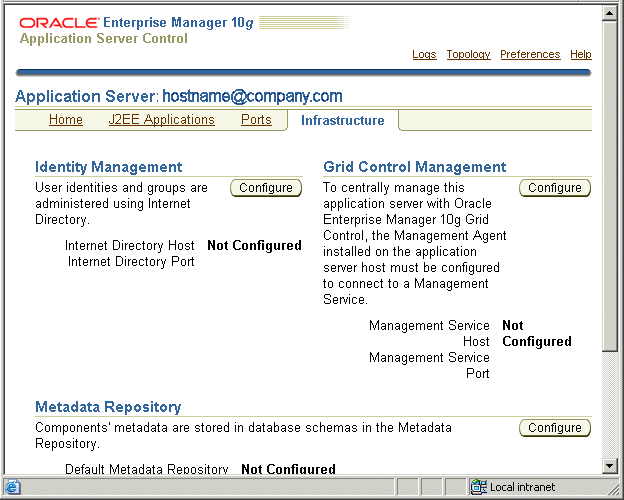Click the Internet Directory Port label
Screen dimensions: 624x500
131,262
